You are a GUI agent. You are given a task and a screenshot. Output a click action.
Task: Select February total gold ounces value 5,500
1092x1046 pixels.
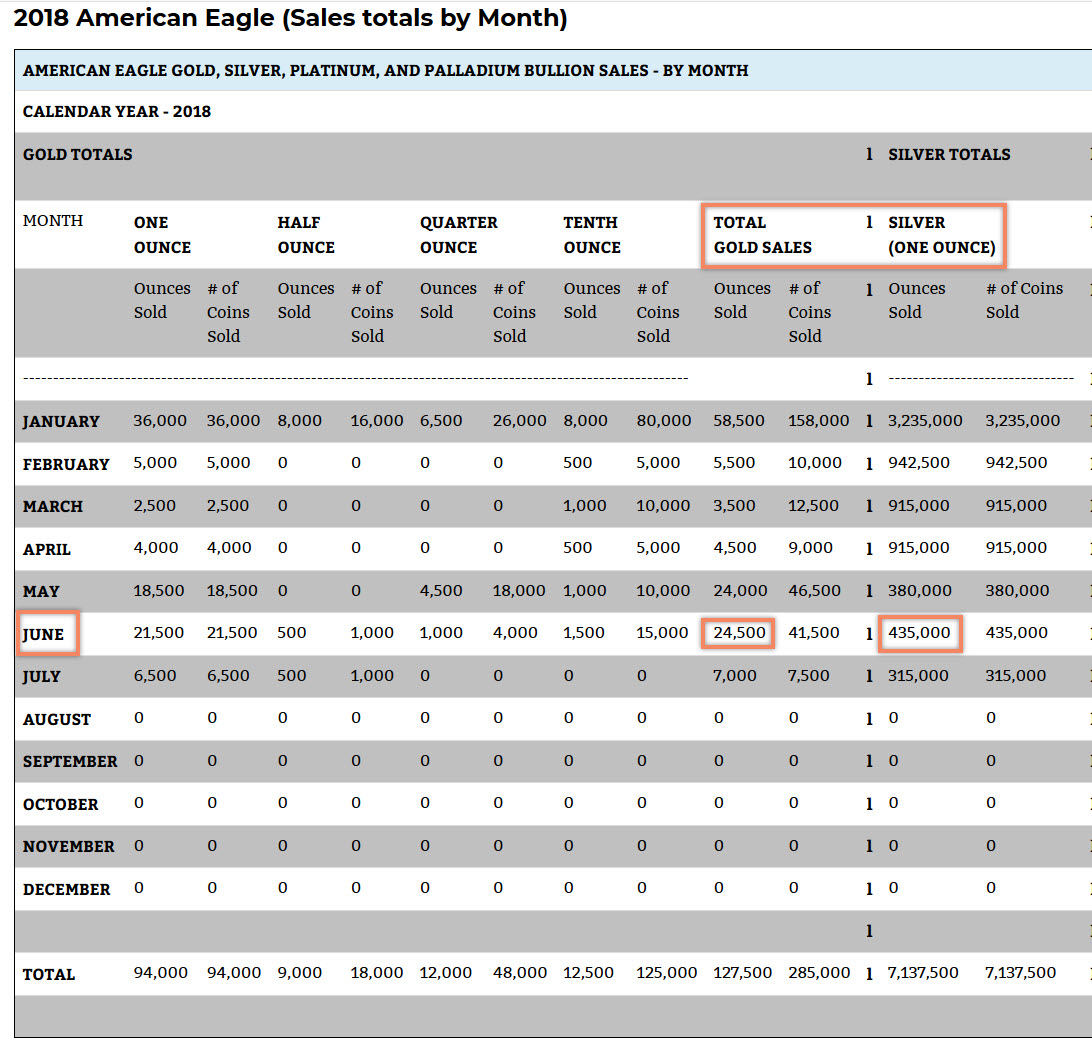734,463
